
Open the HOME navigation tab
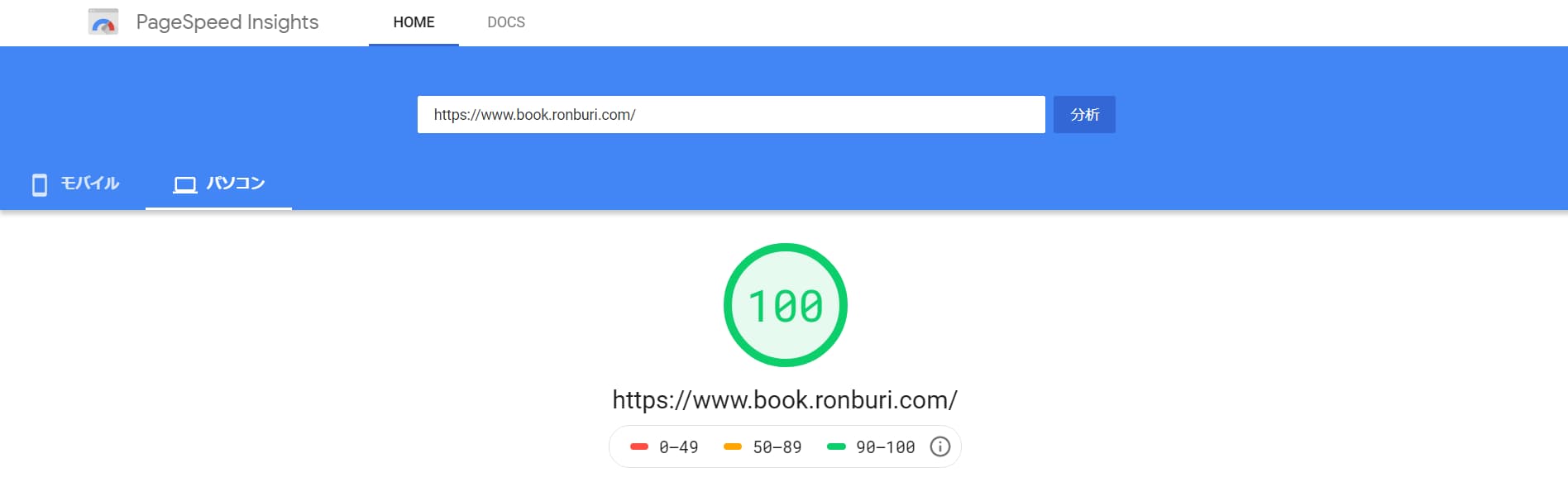[x=414, y=22]
